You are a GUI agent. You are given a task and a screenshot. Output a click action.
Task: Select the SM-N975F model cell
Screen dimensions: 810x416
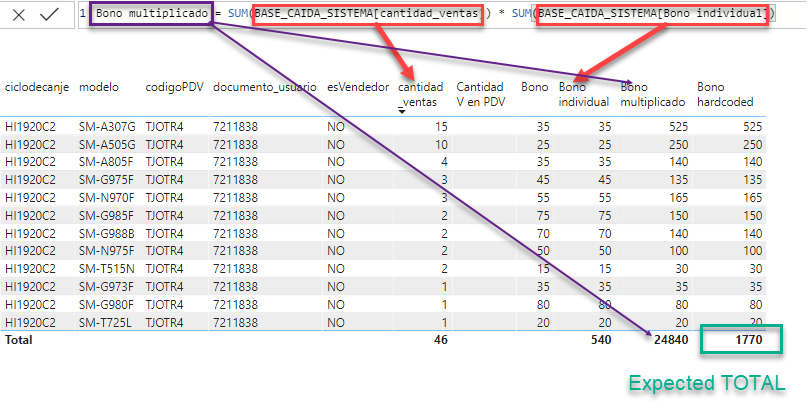click(x=106, y=251)
